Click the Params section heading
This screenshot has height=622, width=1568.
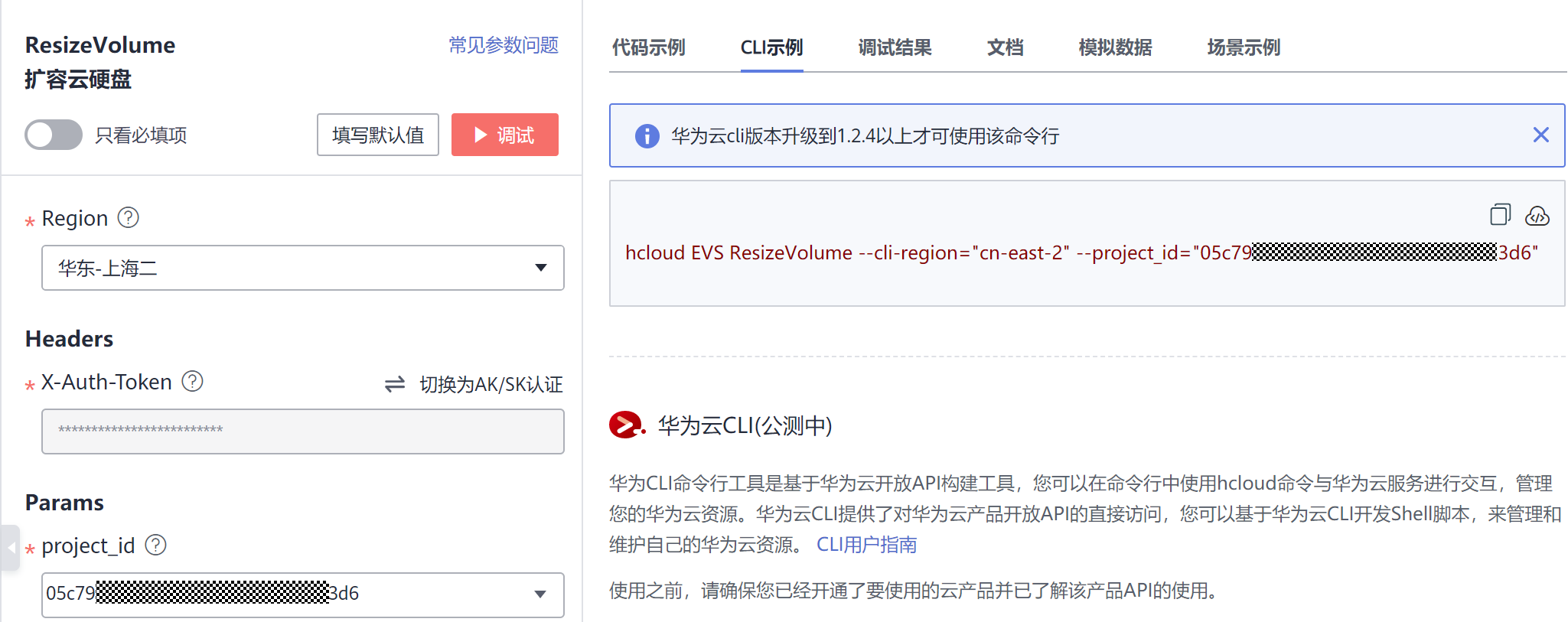64,502
